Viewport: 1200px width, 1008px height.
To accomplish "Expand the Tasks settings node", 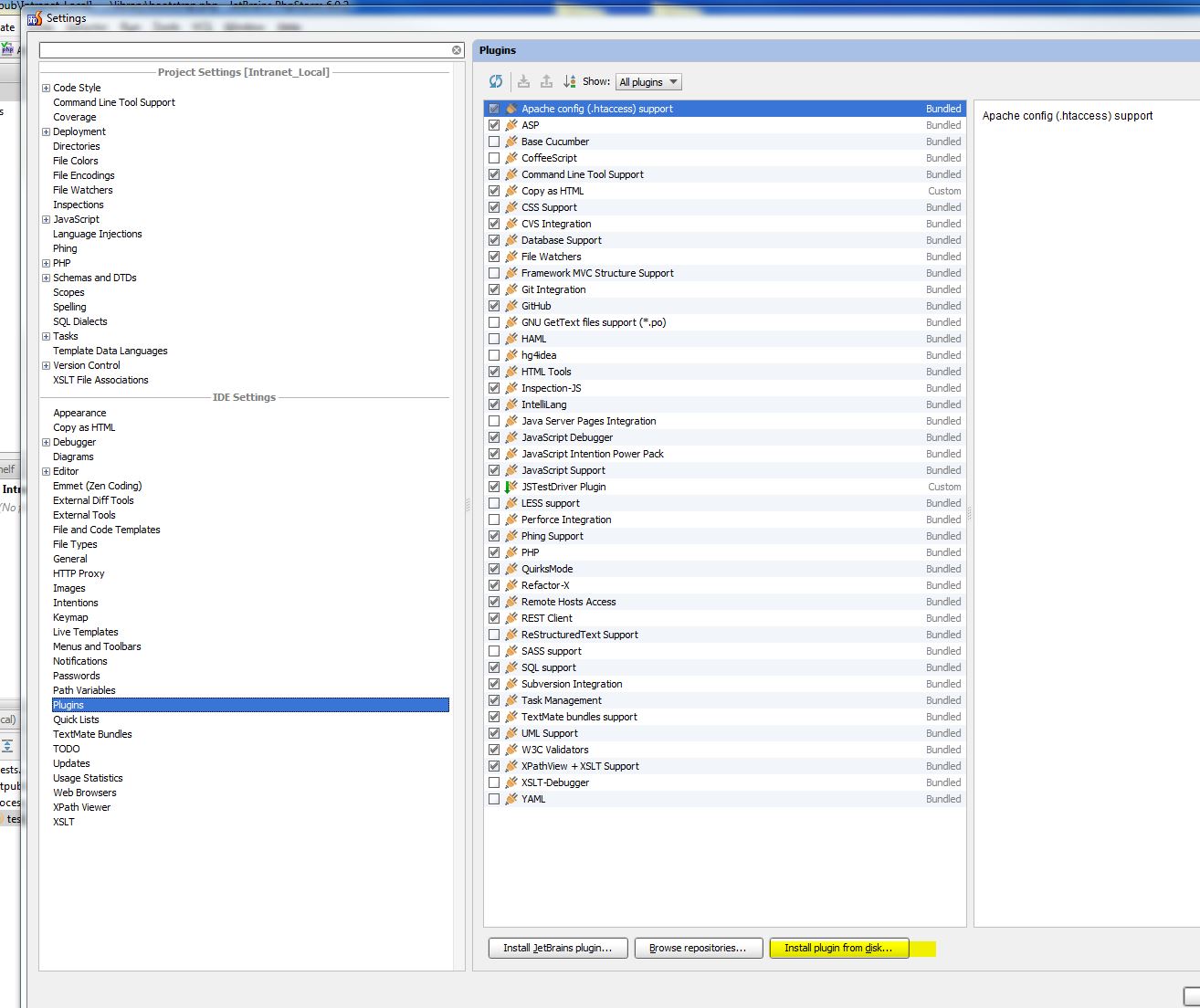I will (46, 336).
